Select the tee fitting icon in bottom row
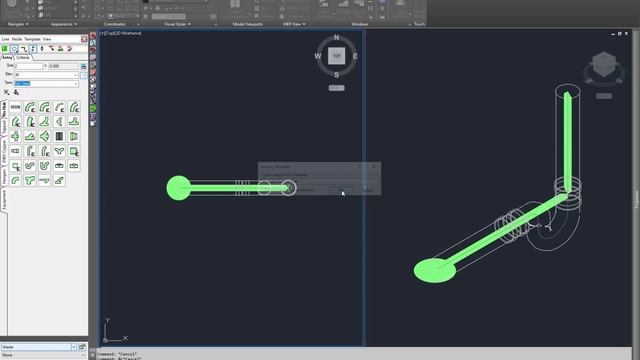640x360 pixels. point(30,180)
